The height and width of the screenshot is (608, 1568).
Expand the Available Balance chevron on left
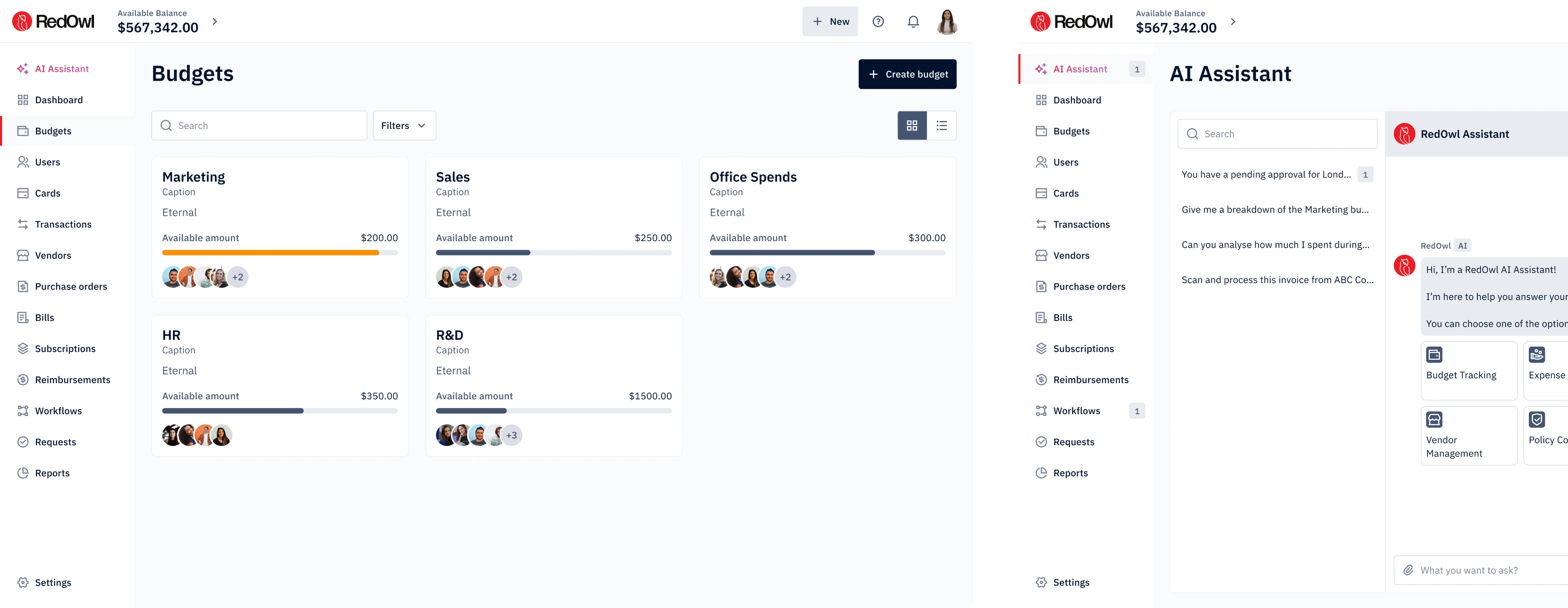click(215, 21)
